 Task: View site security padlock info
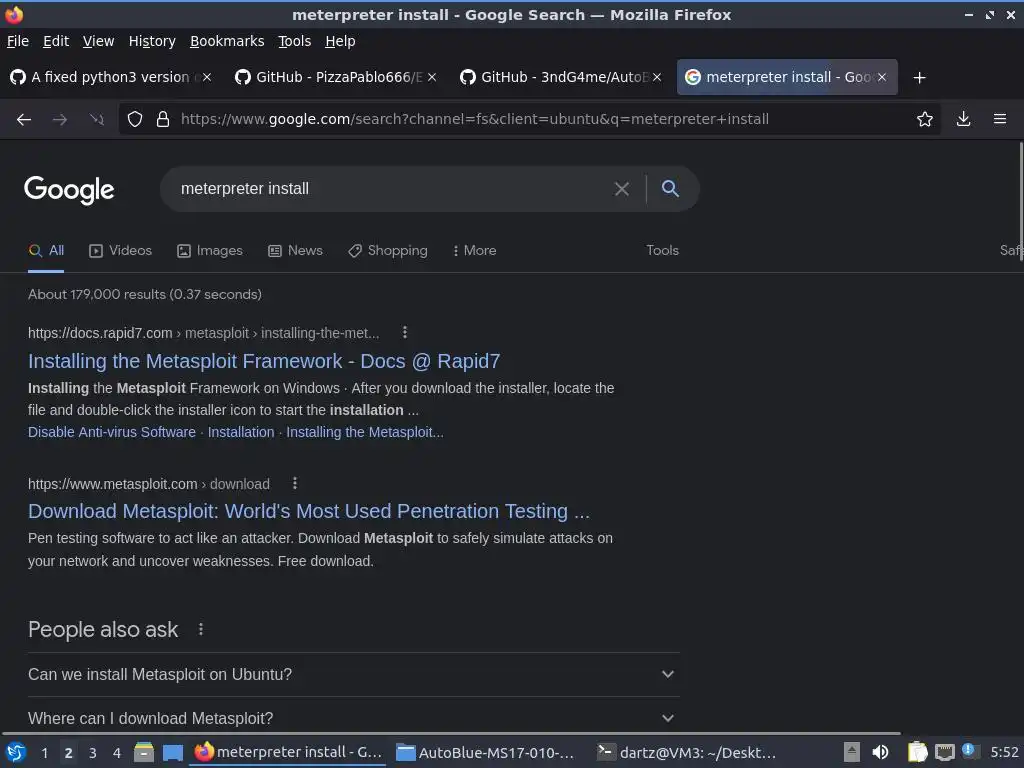(x=163, y=120)
